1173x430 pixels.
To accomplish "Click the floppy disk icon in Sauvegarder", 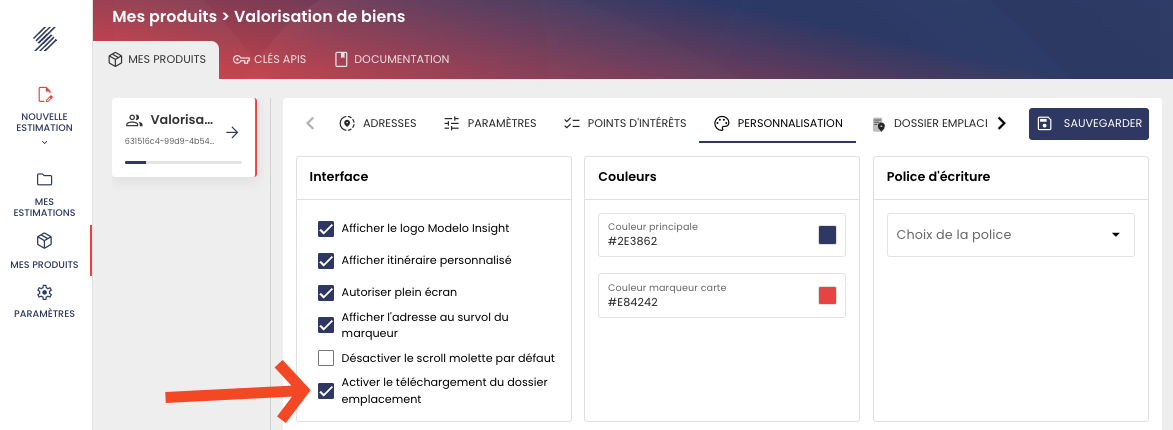I will pos(1045,123).
